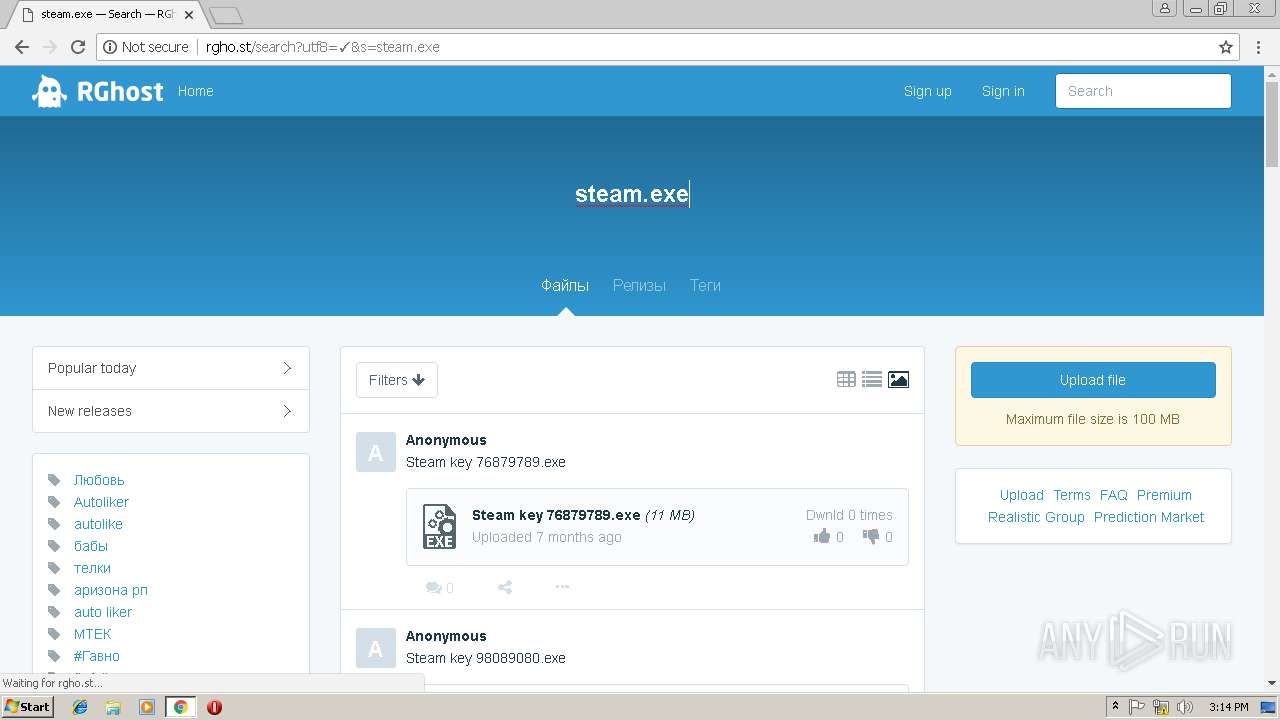Open Steam key 76879789.exe file link
This screenshot has height=720, width=1280.
tap(556, 515)
